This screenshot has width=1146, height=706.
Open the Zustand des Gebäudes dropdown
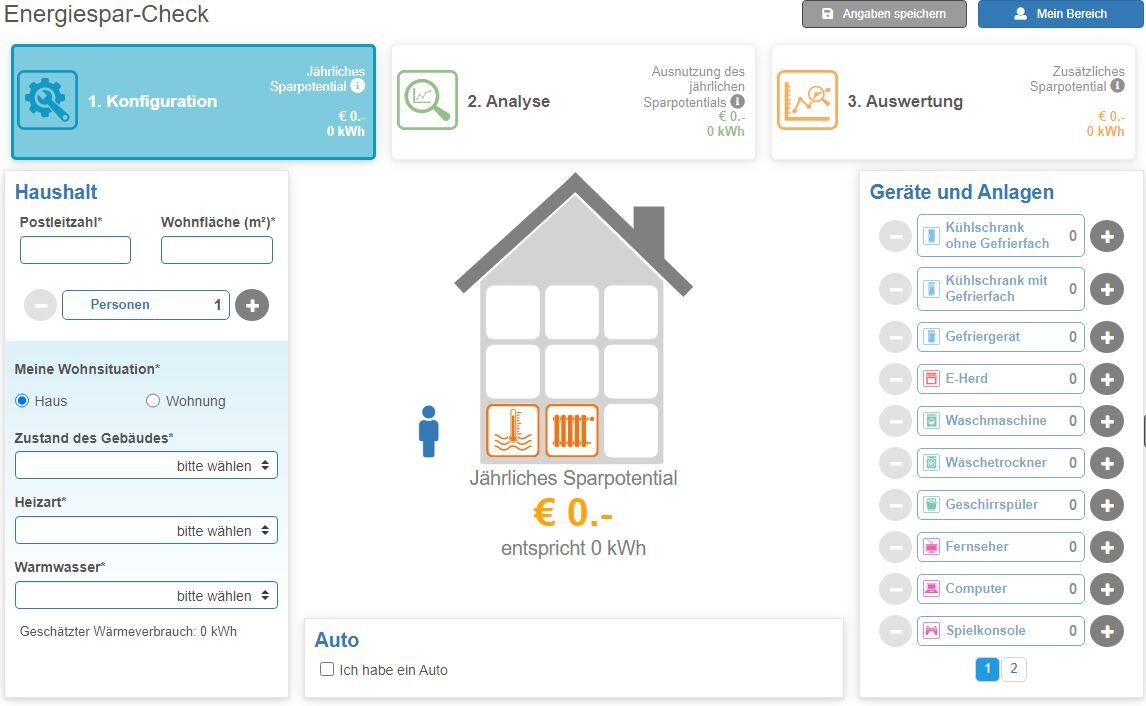point(146,466)
